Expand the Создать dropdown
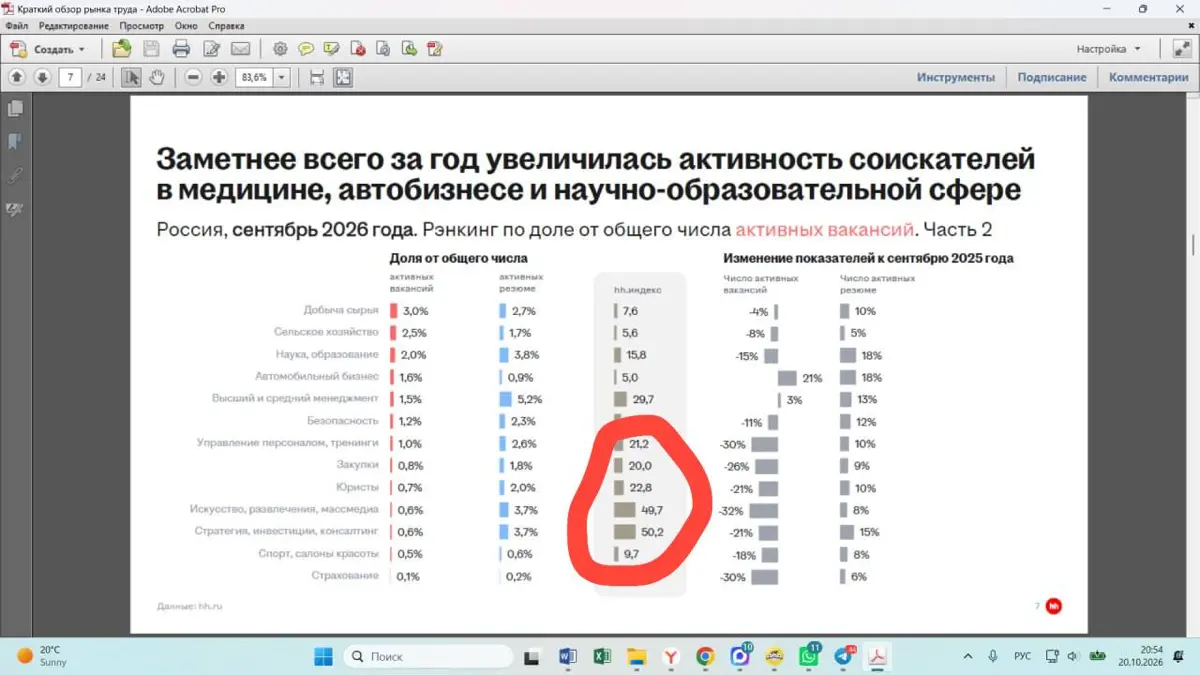 tap(50, 48)
